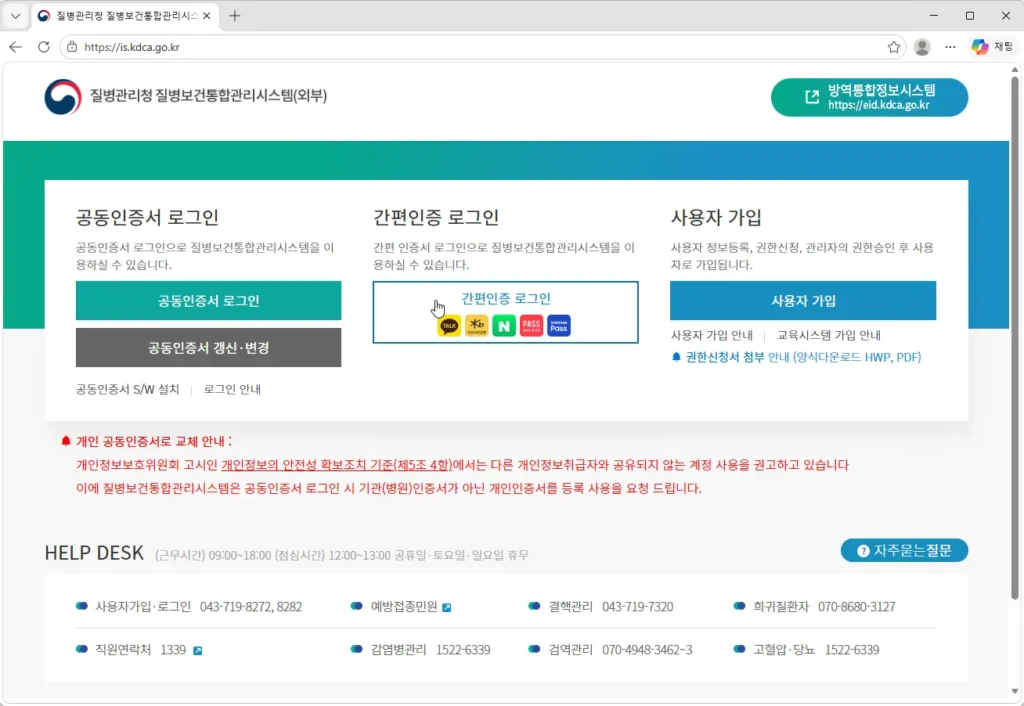Click 질병관리청 질병보건통합관리시스템(외부) title text
Image resolution: width=1024 pixels, height=706 pixels.
click(208, 96)
